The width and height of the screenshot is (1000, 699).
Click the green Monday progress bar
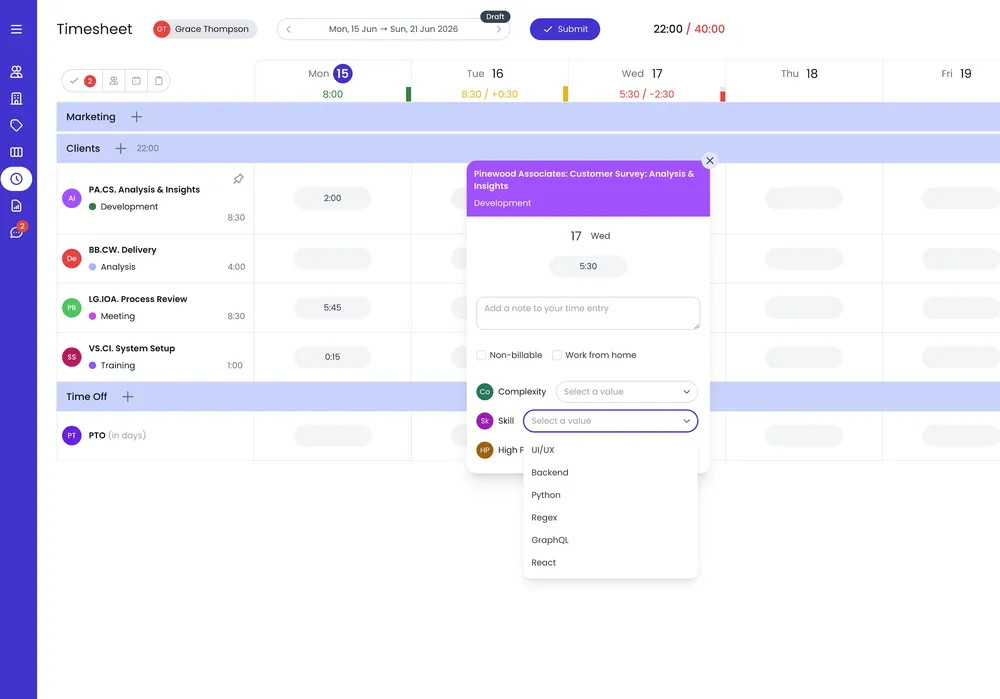pos(409,94)
